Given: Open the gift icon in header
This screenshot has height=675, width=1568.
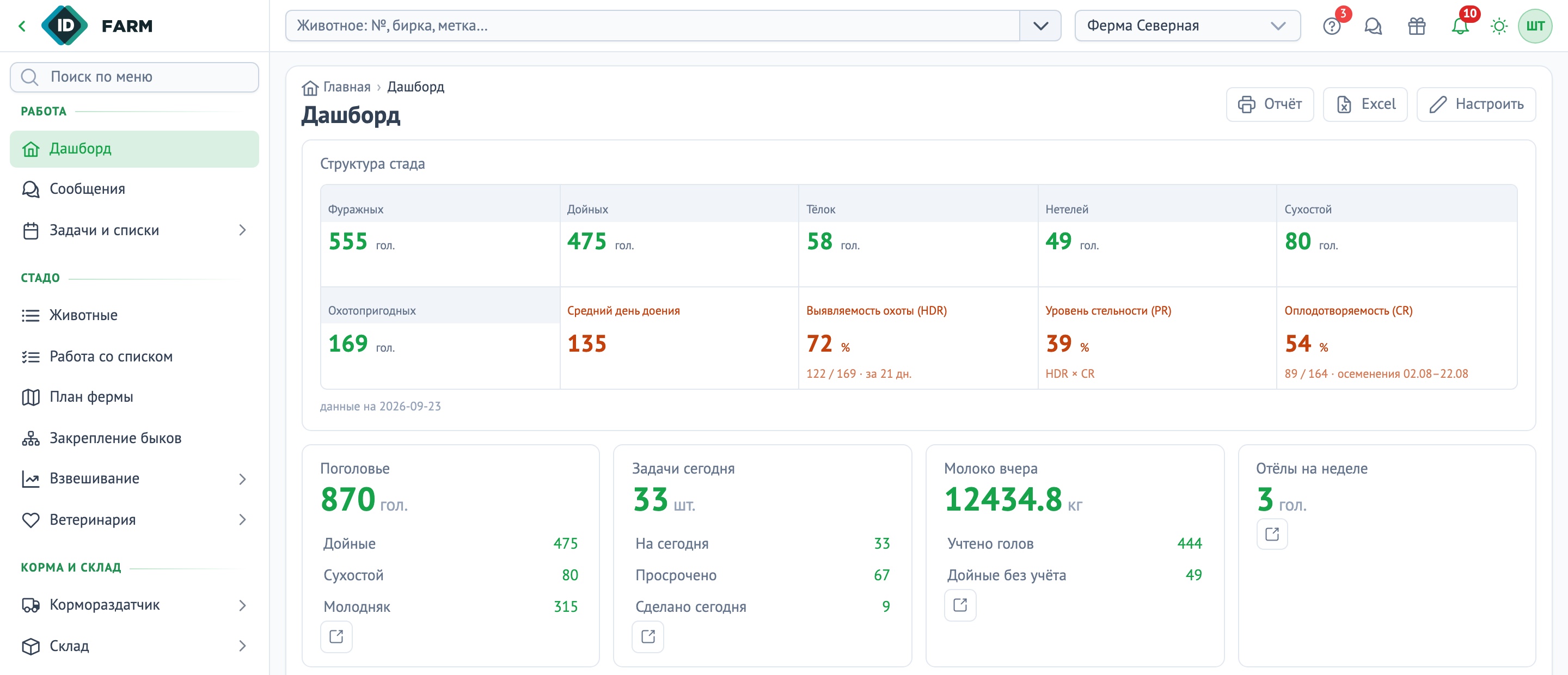Looking at the screenshot, I should 1417,26.
